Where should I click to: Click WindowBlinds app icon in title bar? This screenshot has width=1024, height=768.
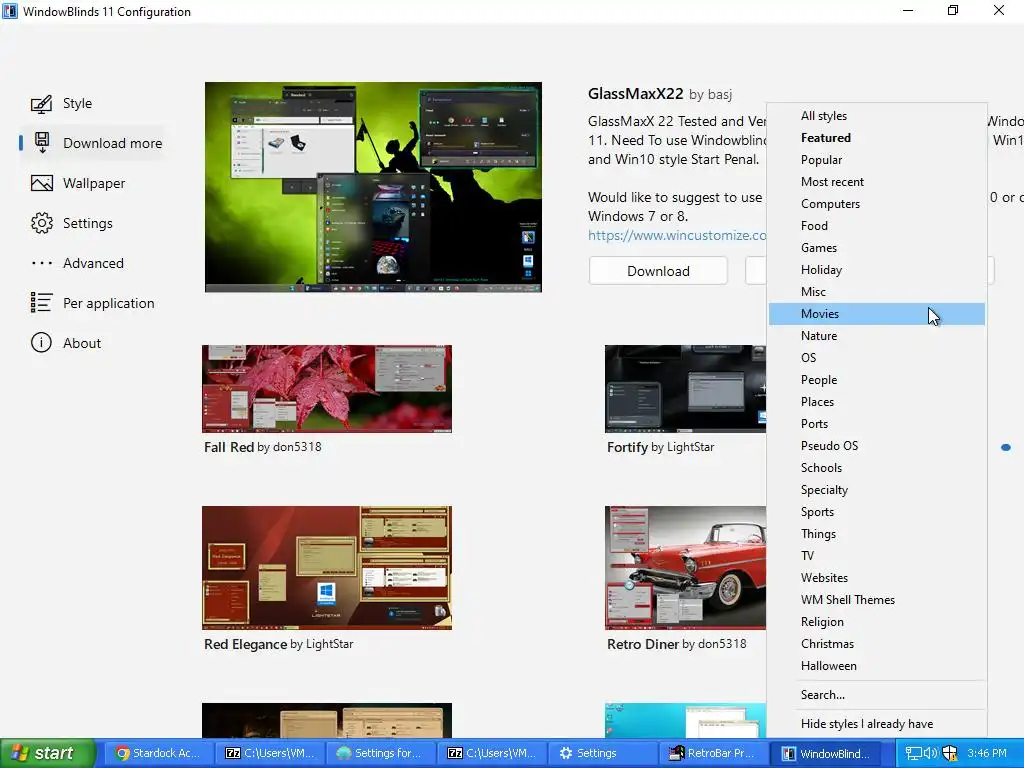pyautogui.click(x=10, y=11)
